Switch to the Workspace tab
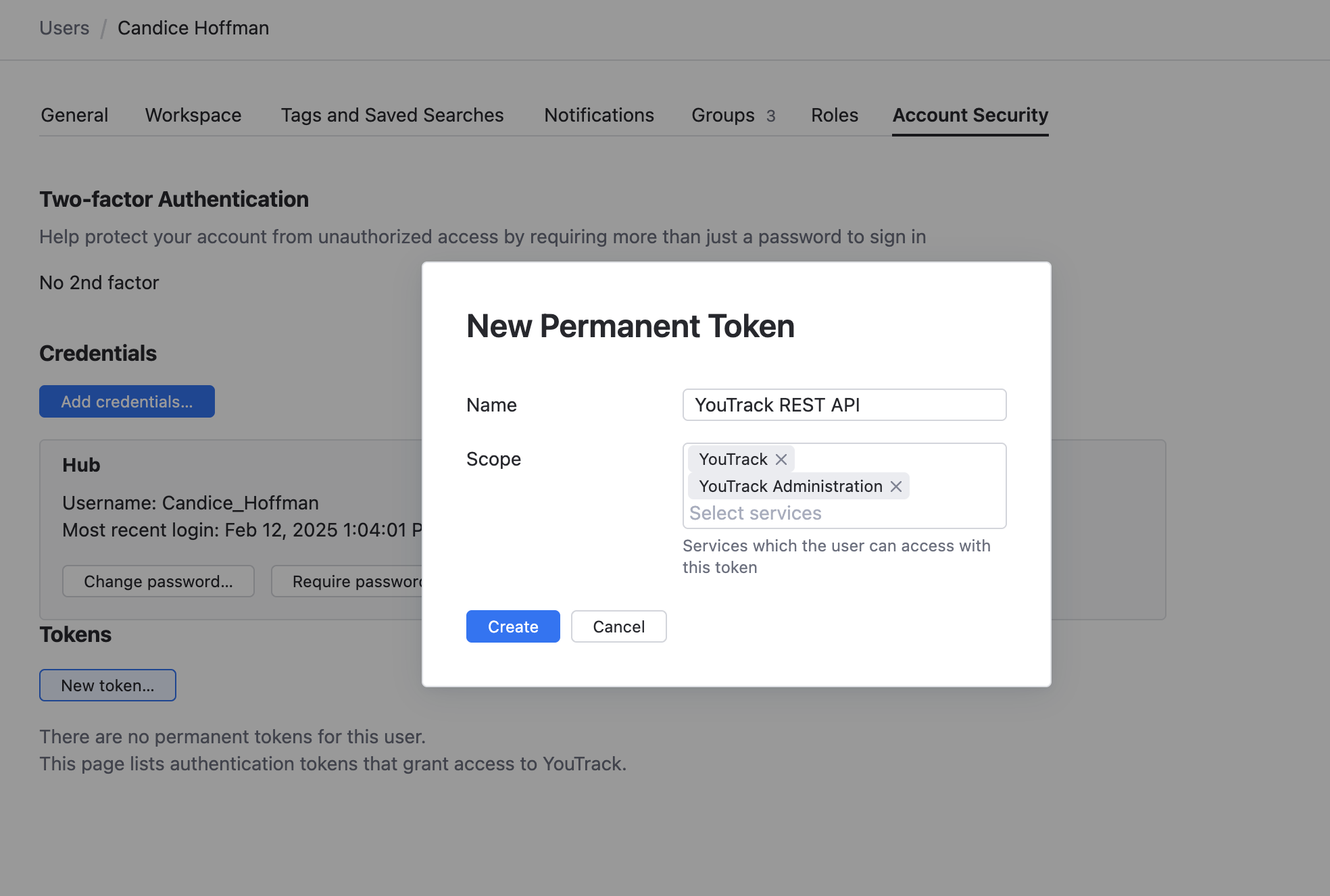The height and width of the screenshot is (896, 1330). (193, 115)
